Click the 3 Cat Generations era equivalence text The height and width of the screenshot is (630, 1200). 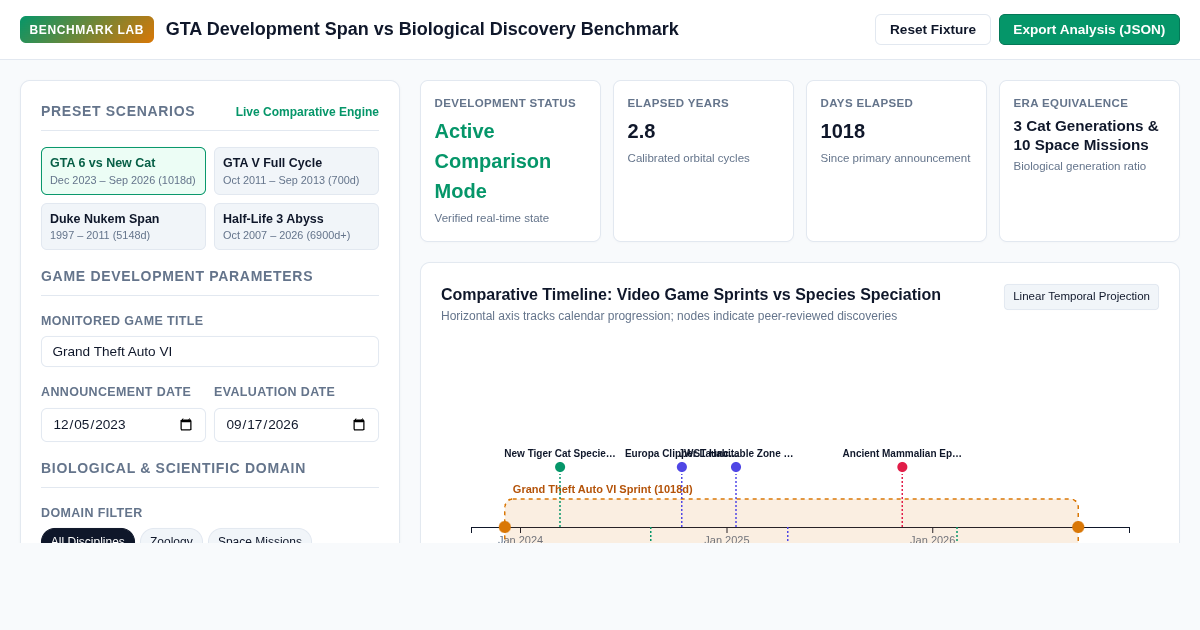click(1086, 135)
